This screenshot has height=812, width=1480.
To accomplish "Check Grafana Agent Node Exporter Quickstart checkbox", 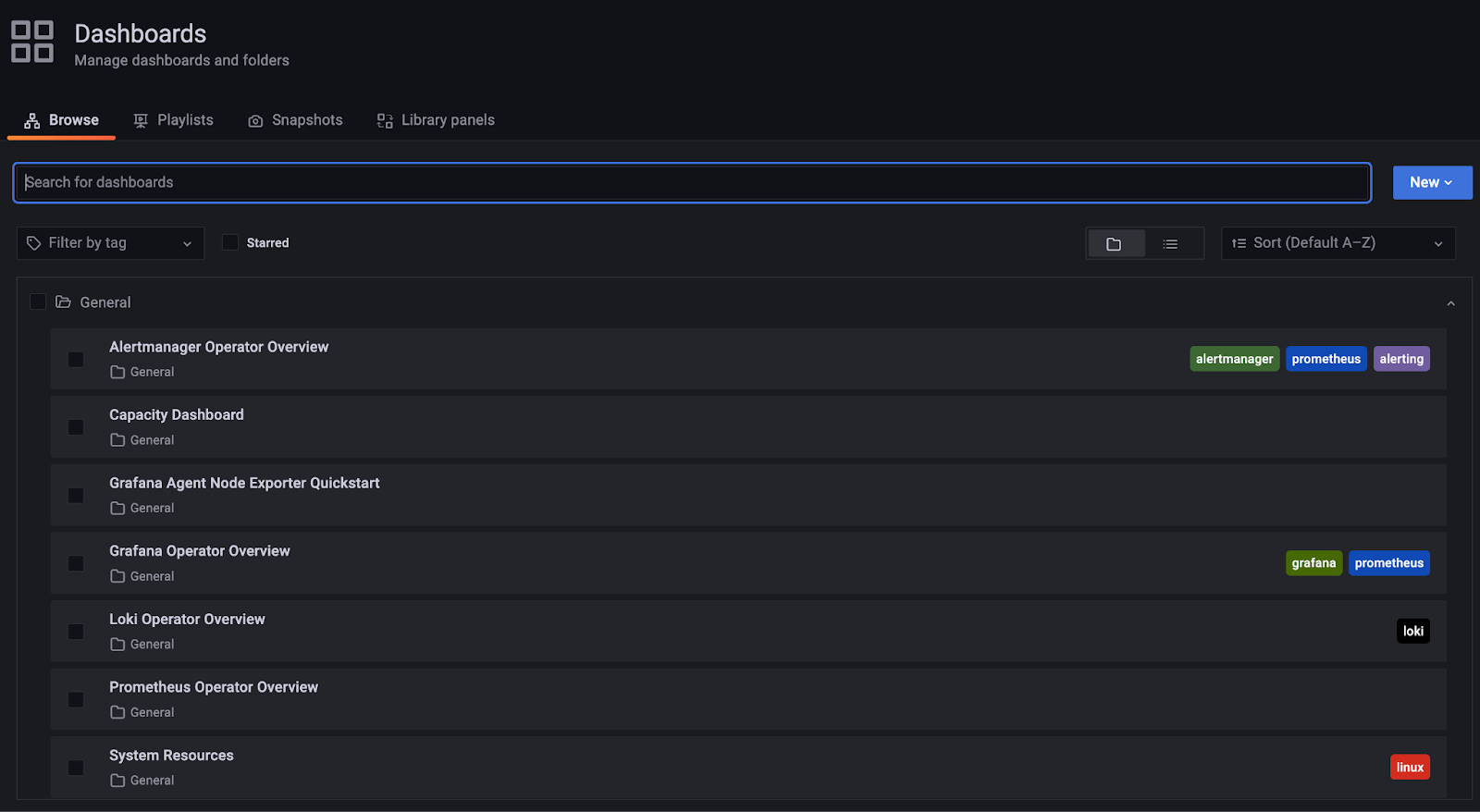I will [76, 496].
